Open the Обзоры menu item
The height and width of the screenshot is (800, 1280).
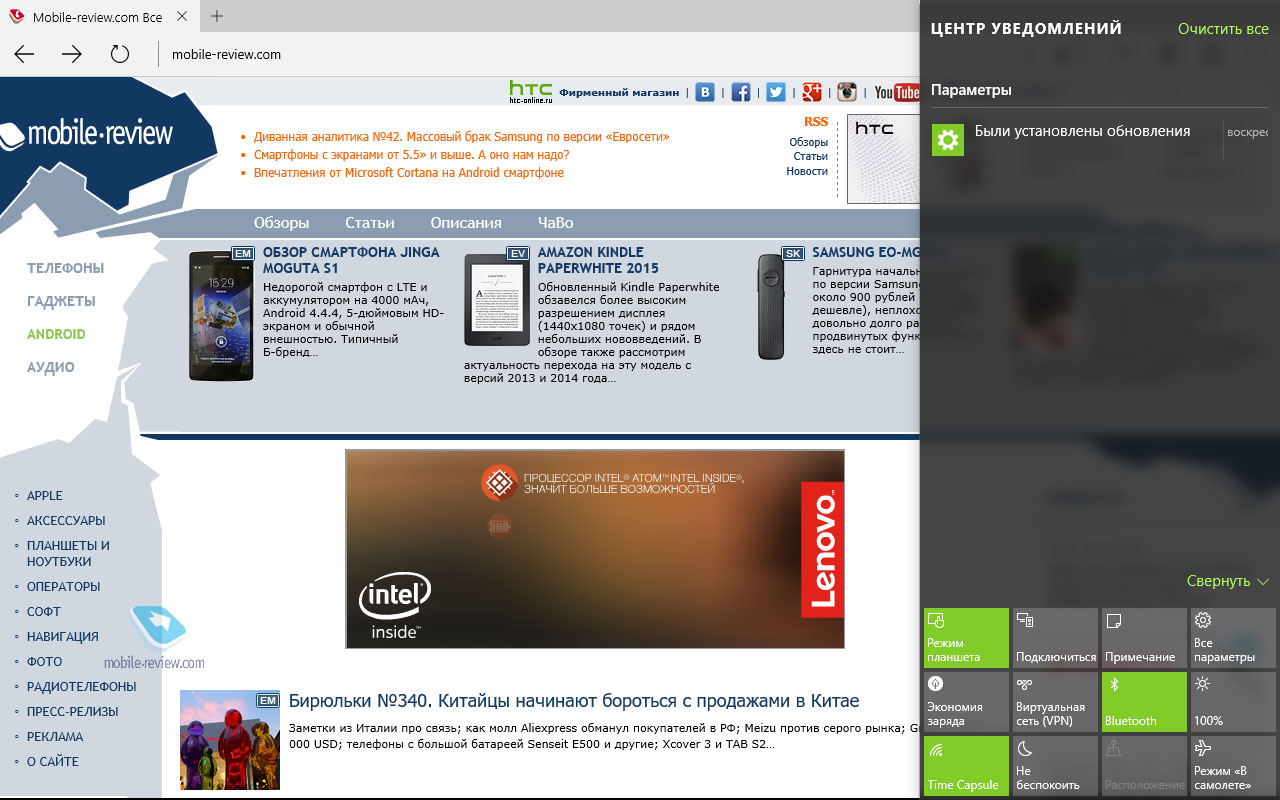(281, 223)
